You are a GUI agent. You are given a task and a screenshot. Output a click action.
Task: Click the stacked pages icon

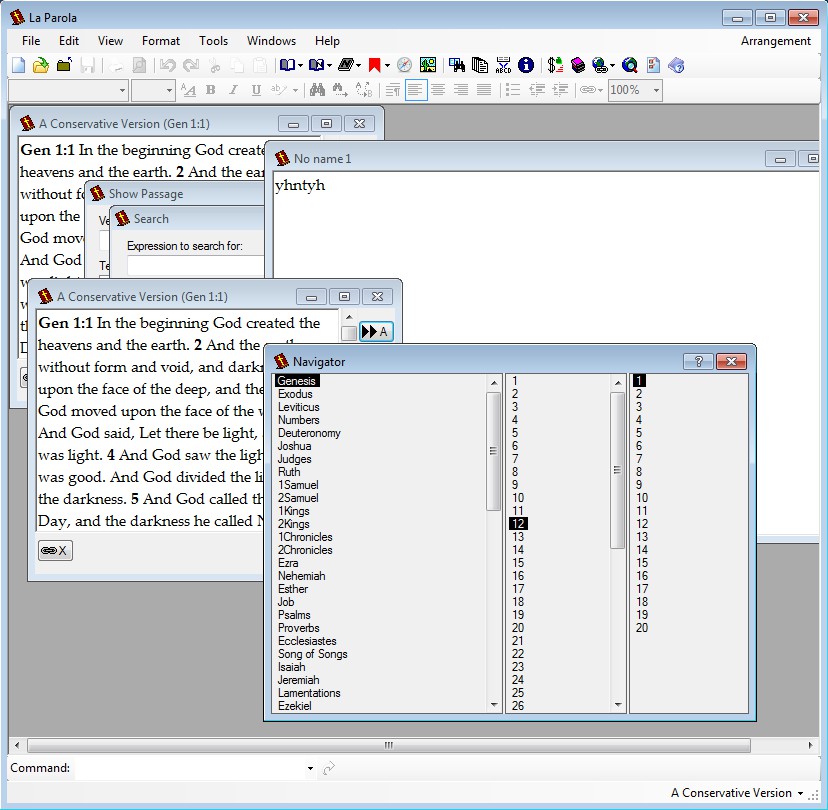click(x=480, y=65)
